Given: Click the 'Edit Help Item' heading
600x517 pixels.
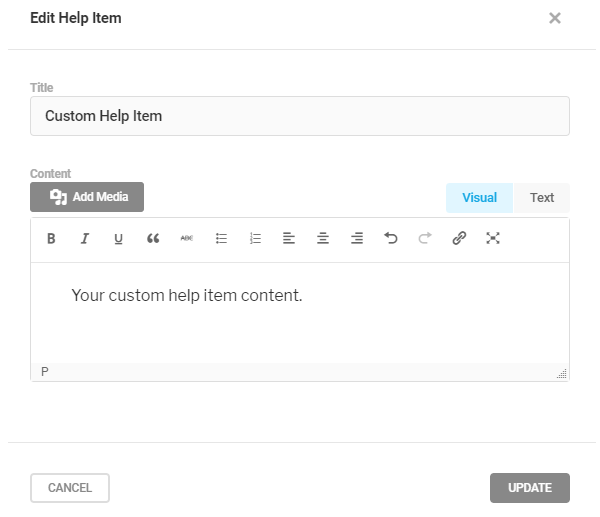Looking at the screenshot, I should [x=76, y=18].
